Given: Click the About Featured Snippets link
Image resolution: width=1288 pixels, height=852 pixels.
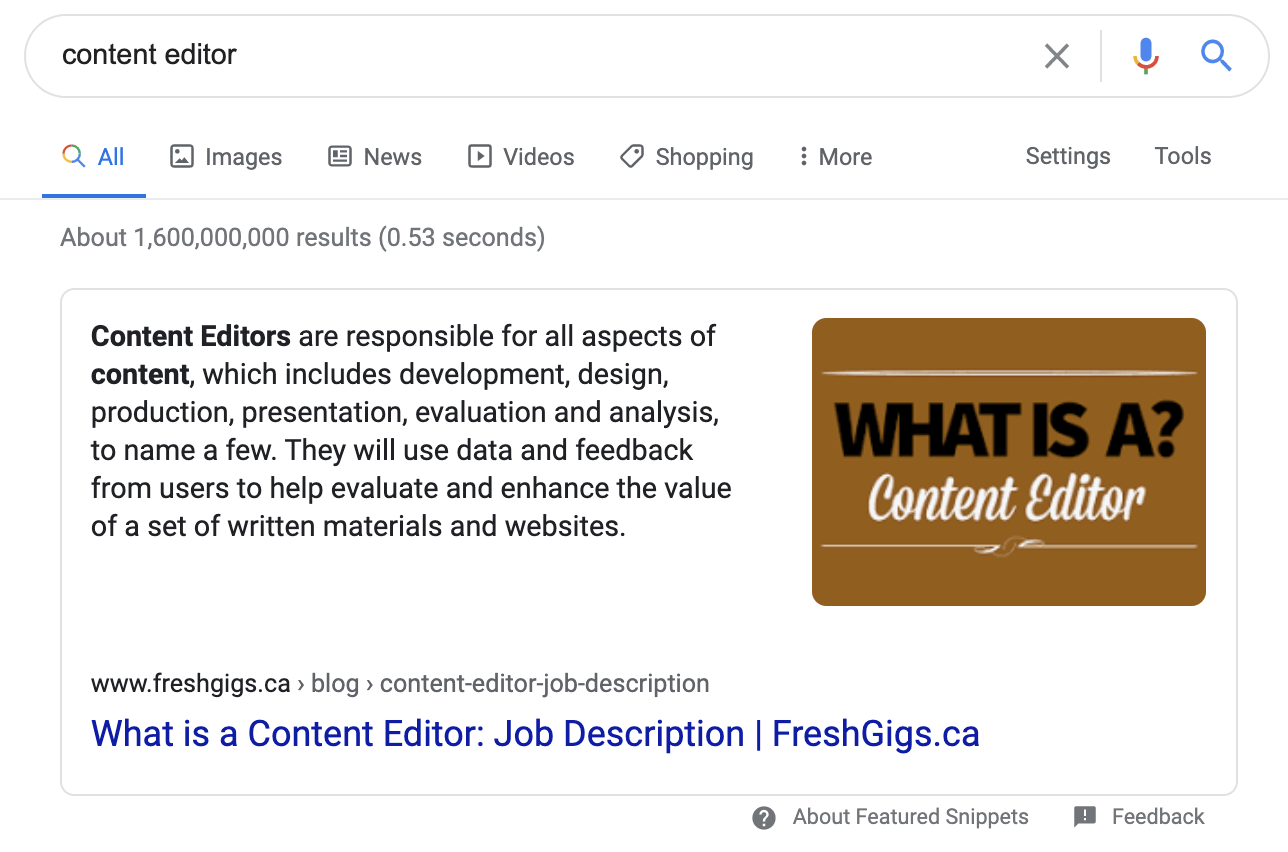Looking at the screenshot, I should coord(910,817).
